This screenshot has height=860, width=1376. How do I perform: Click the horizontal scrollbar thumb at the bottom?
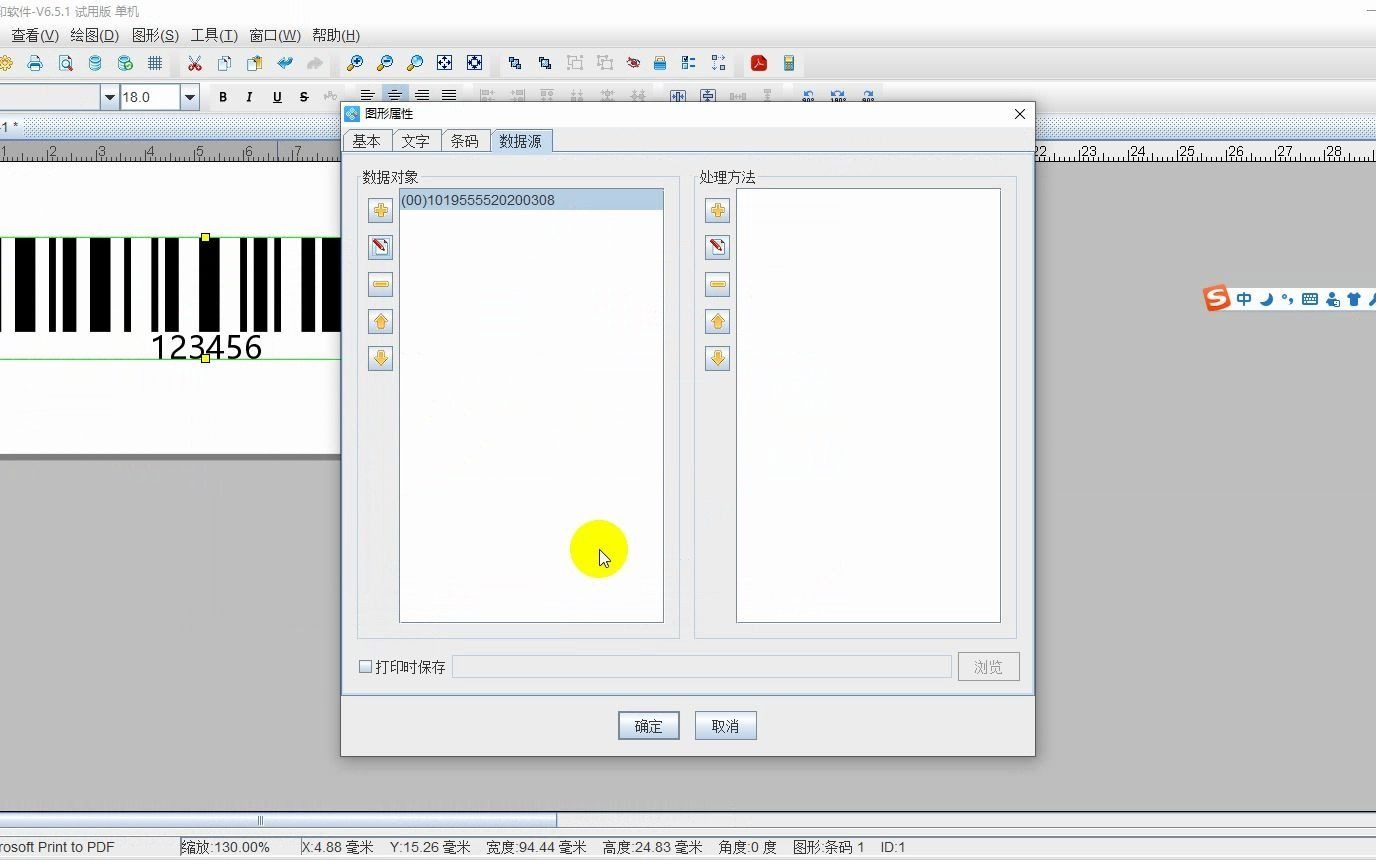(x=278, y=821)
